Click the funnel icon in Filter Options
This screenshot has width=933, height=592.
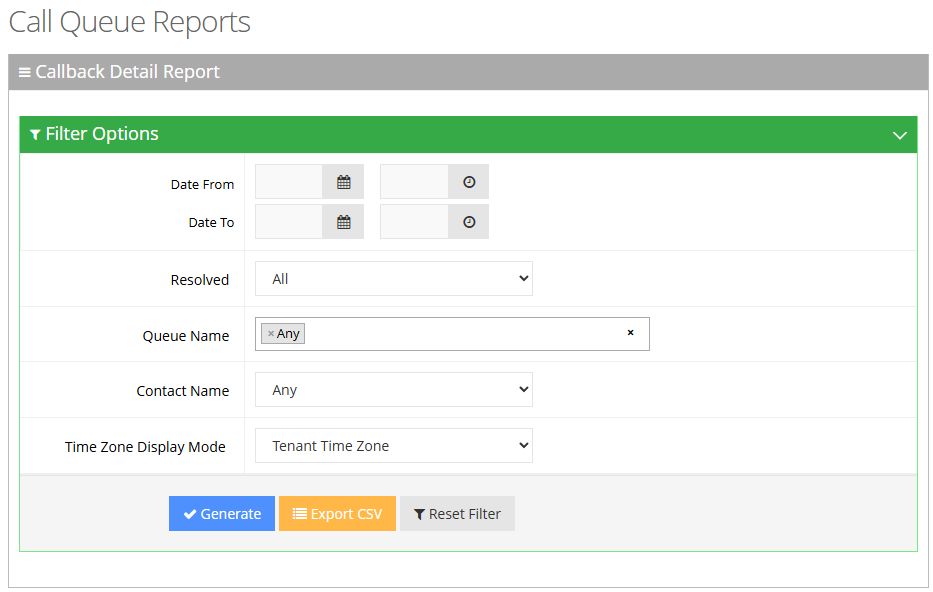pyautogui.click(x=35, y=135)
